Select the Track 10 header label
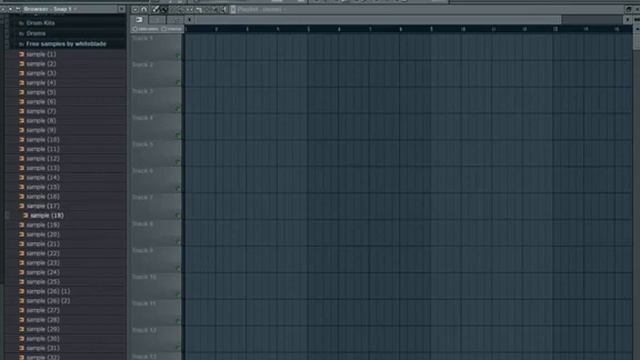 point(144,277)
